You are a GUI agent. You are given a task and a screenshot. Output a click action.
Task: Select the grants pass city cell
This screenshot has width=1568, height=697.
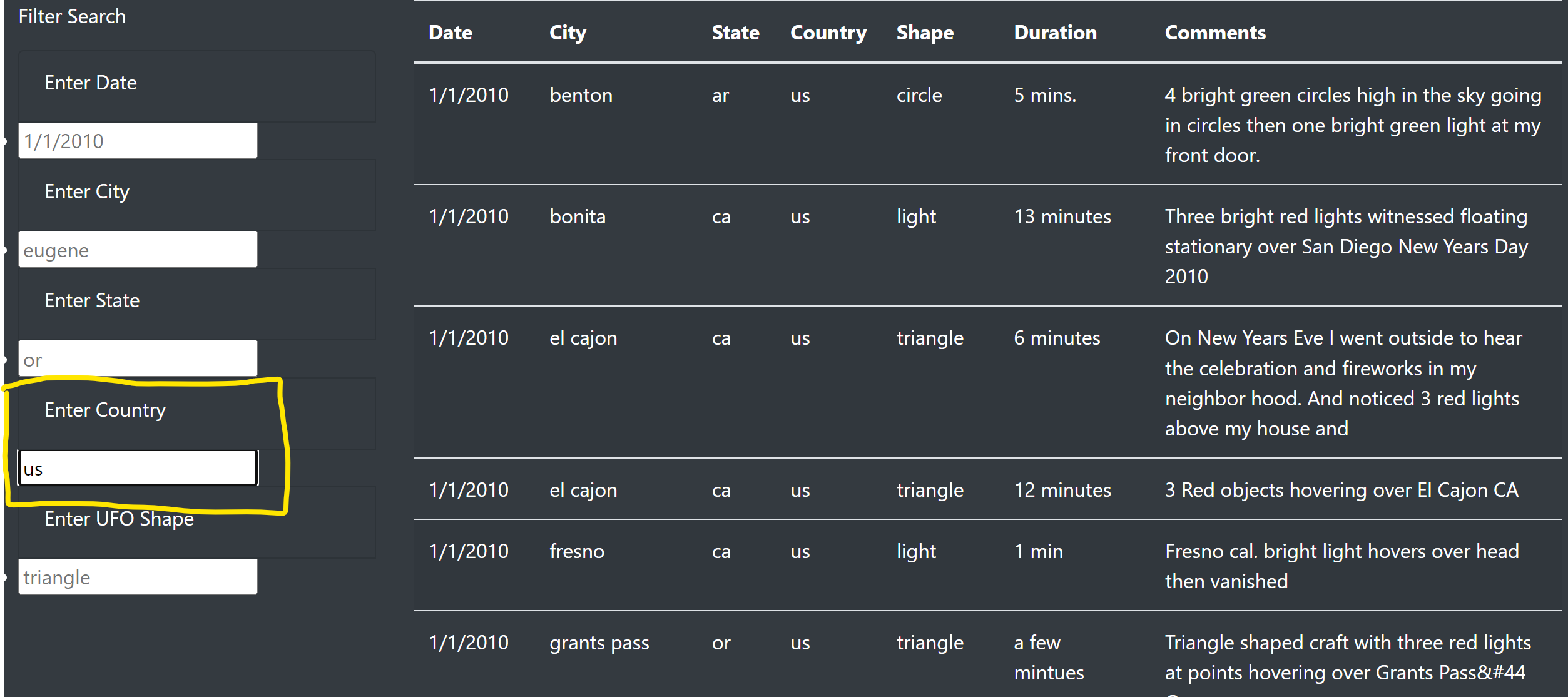coord(599,643)
